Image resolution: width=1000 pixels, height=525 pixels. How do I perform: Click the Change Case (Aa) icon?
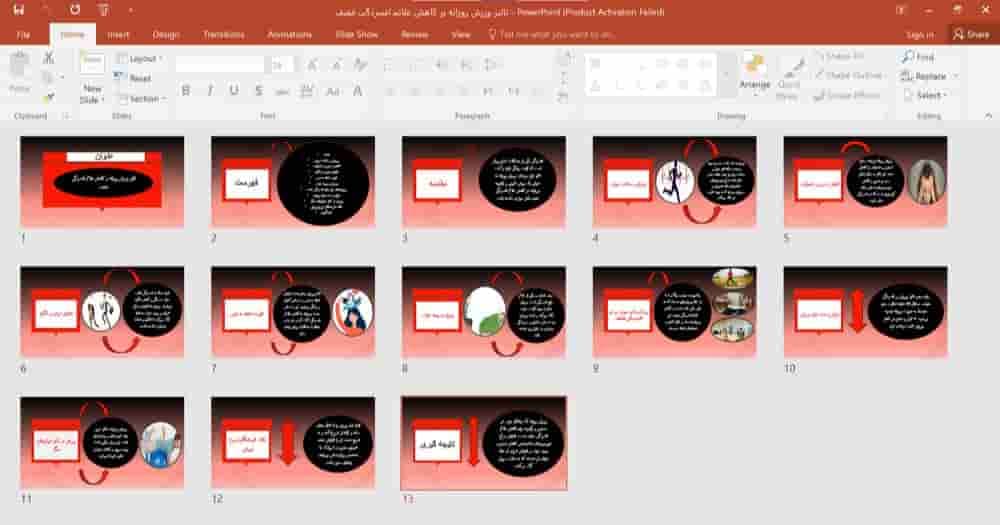pyautogui.click(x=333, y=91)
